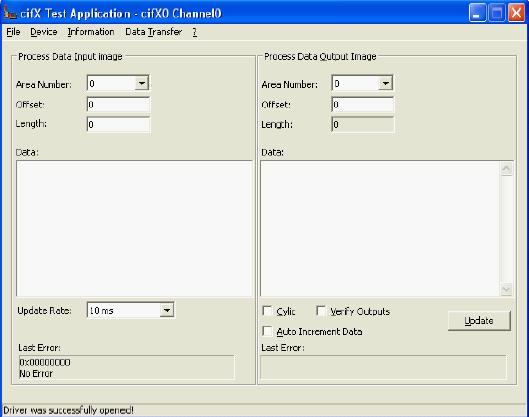Click the scroll up arrow in Output Data box

pos(506,169)
